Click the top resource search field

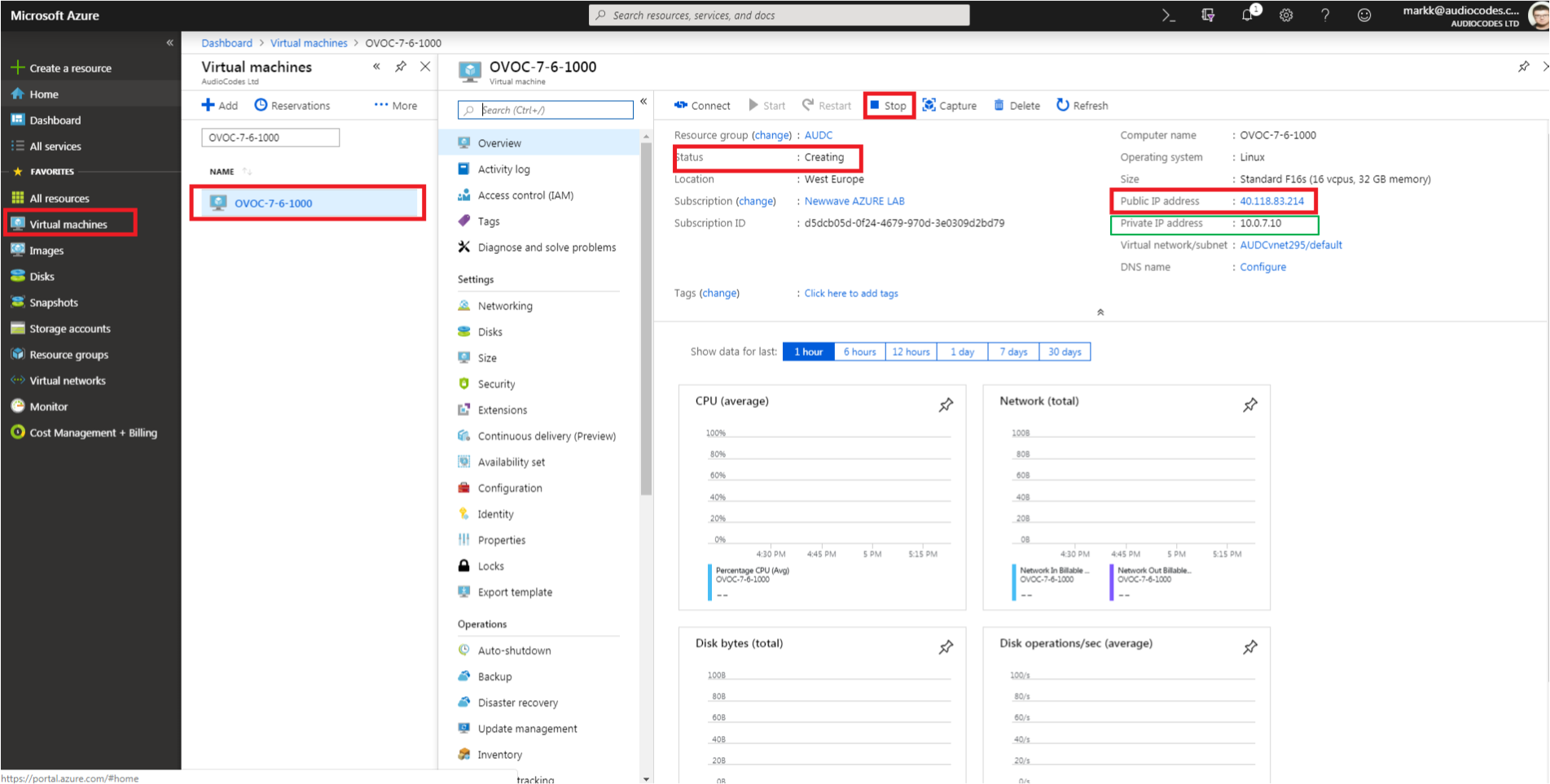[x=779, y=15]
